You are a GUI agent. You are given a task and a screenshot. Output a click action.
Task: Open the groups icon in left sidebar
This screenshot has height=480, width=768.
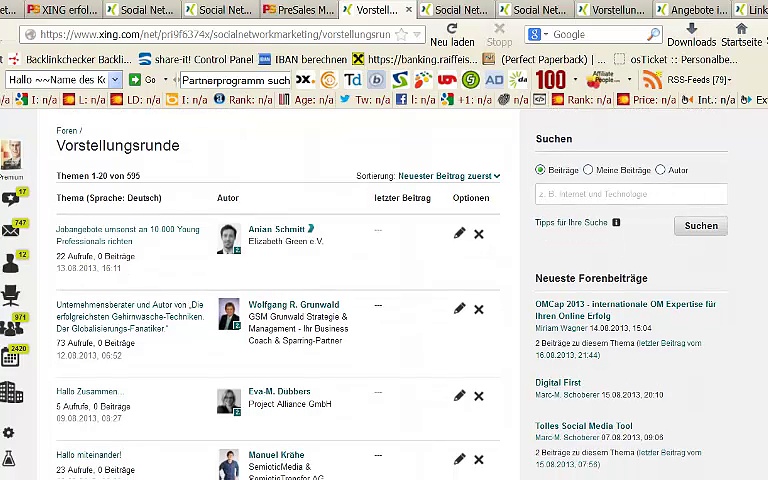(x=11, y=326)
